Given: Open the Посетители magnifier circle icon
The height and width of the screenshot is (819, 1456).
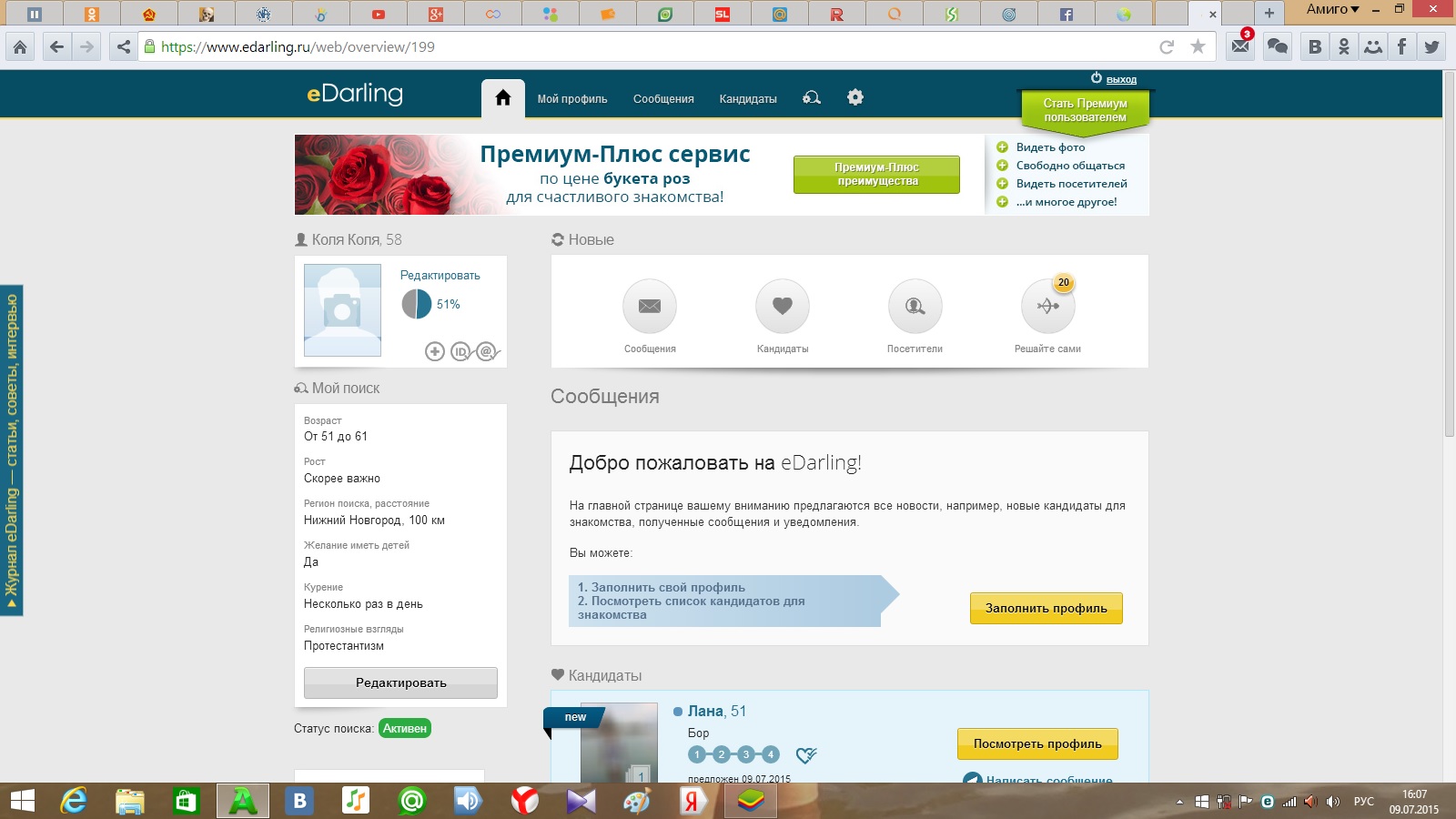Looking at the screenshot, I should click(x=915, y=306).
